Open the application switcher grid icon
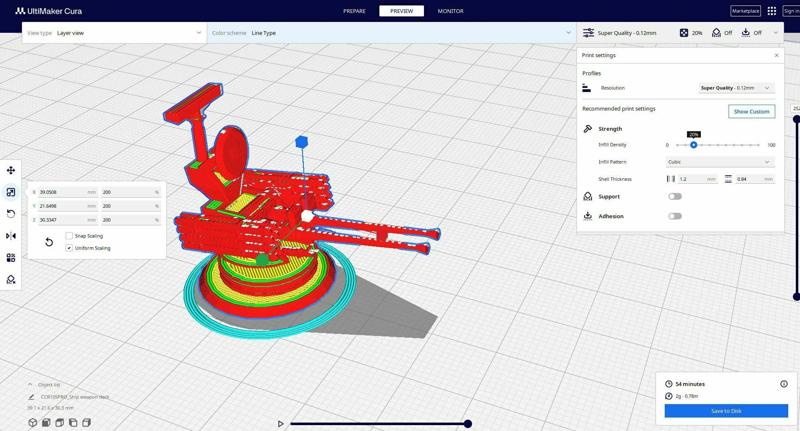The width and height of the screenshot is (800, 431). [772, 11]
